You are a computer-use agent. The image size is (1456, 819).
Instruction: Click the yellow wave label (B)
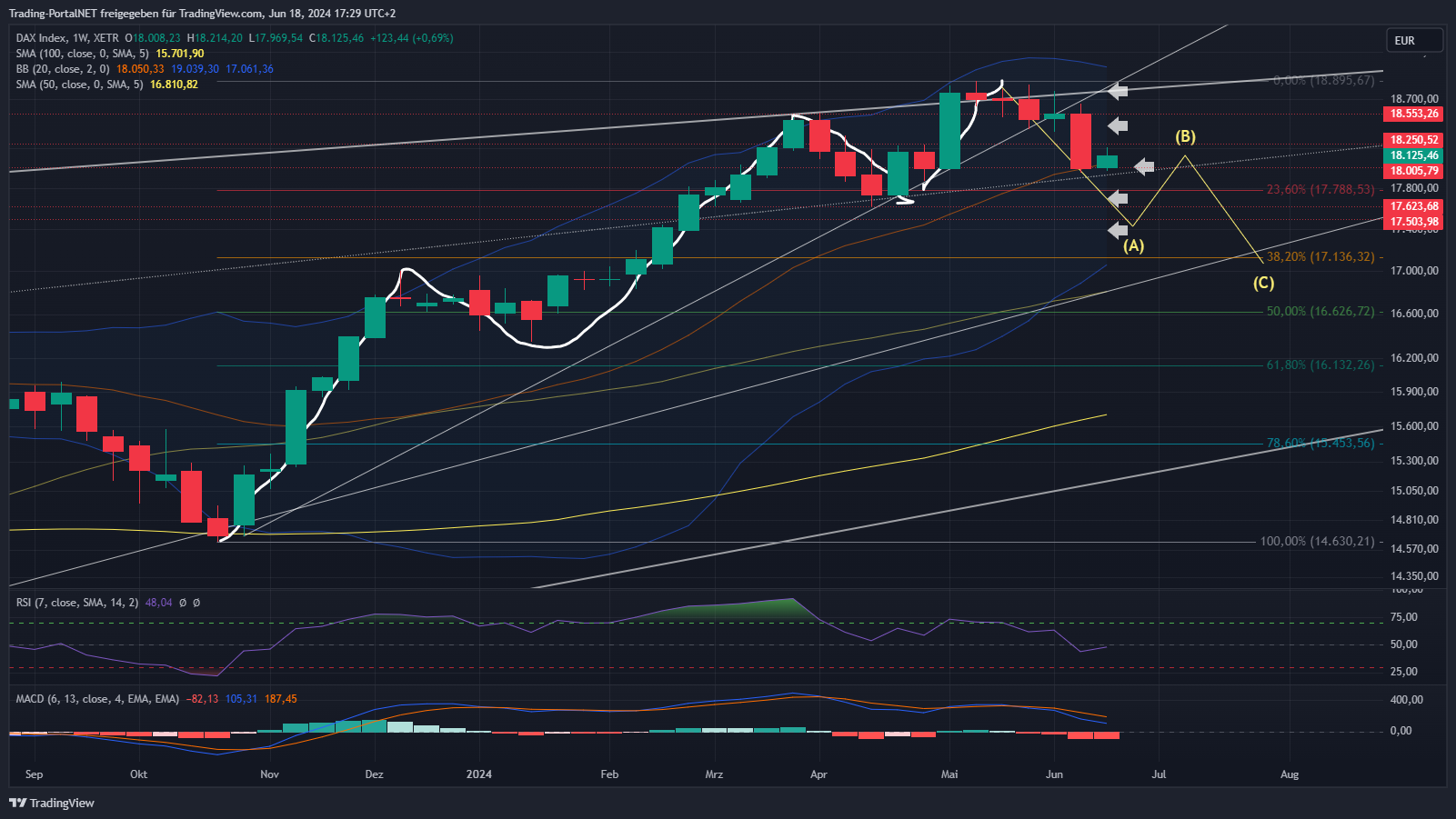[1185, 136]
